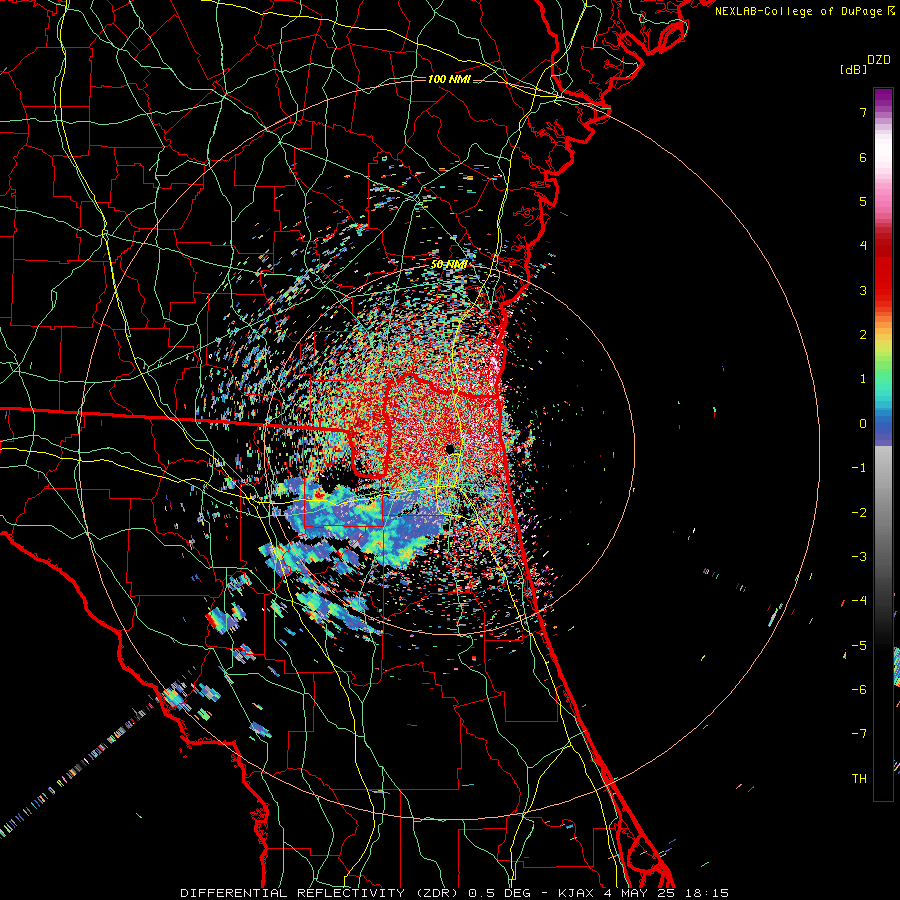Click the 5 tick on color scale

point(863,201)
